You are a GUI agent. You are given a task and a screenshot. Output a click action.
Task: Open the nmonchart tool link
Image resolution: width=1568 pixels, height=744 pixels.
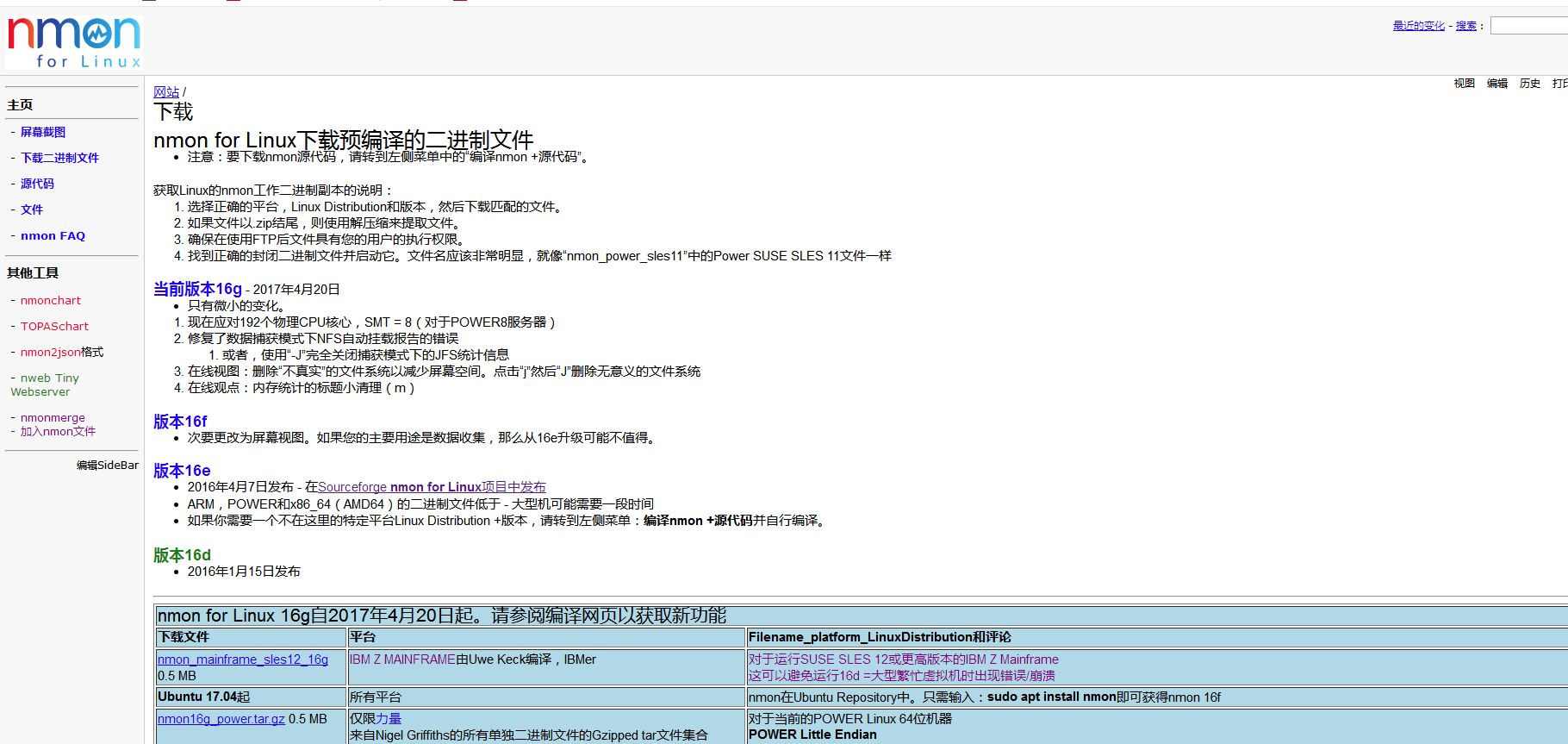(x=51, y=300)
